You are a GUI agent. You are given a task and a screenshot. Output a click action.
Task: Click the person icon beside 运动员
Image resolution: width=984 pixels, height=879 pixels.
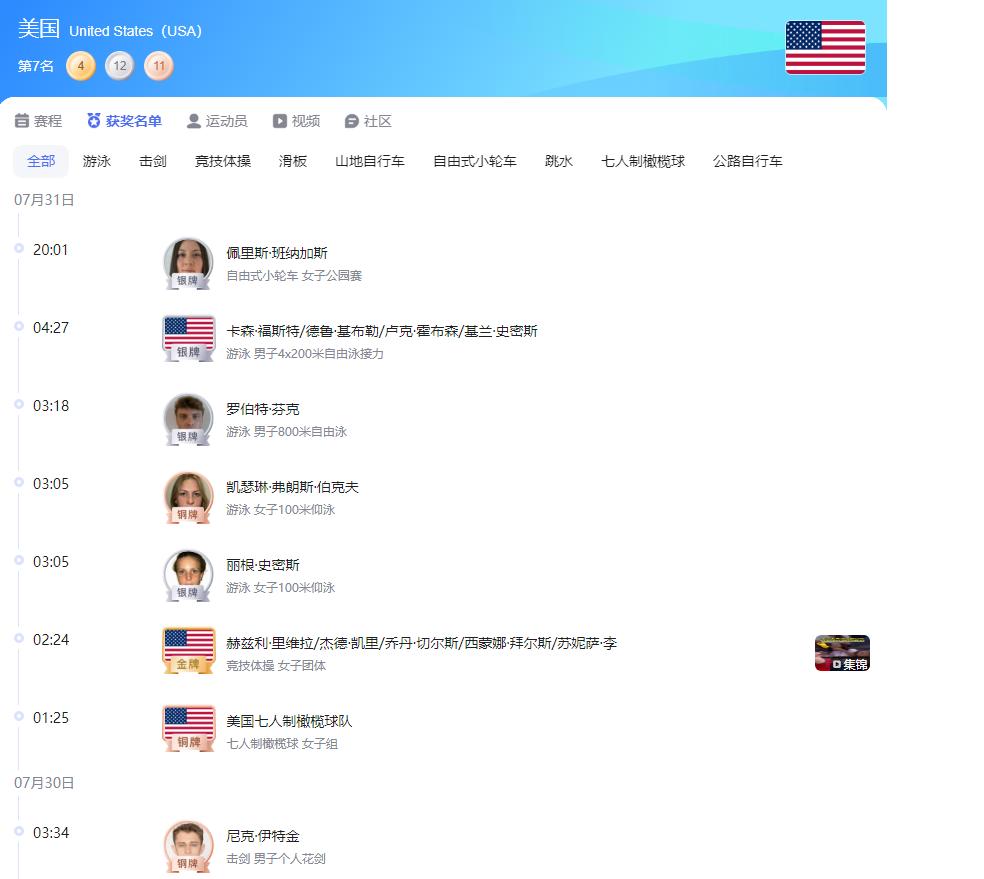pos(194,120)
